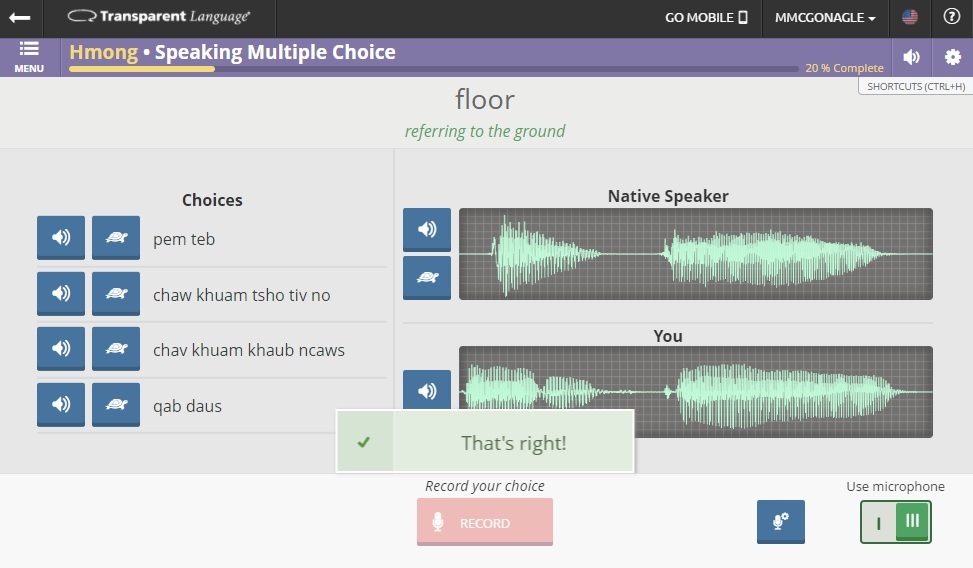This screenshot has width=973, height=568.
Task: Play audio for 'chav khuam khaub ncaws'
Action: 61,348
